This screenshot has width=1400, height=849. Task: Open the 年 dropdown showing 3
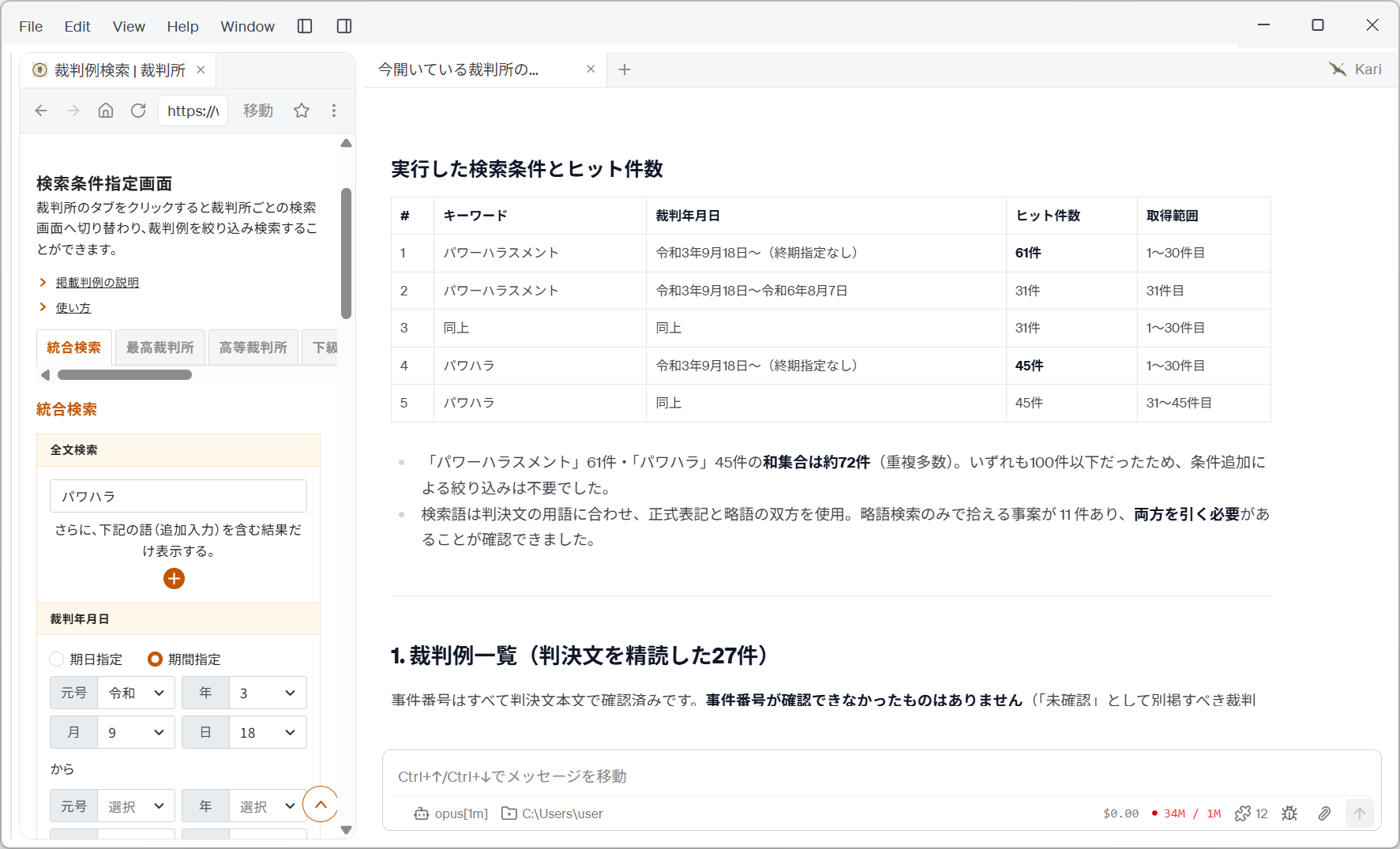[x=268, y=693]
